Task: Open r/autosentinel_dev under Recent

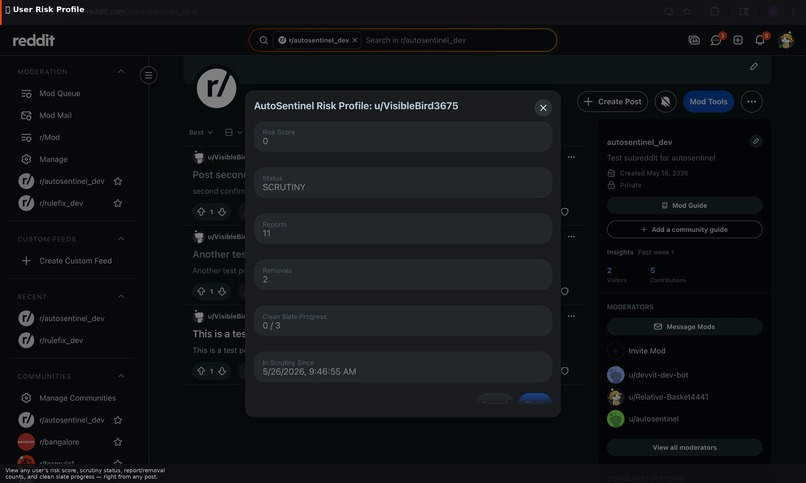Action: coord(72,319)
